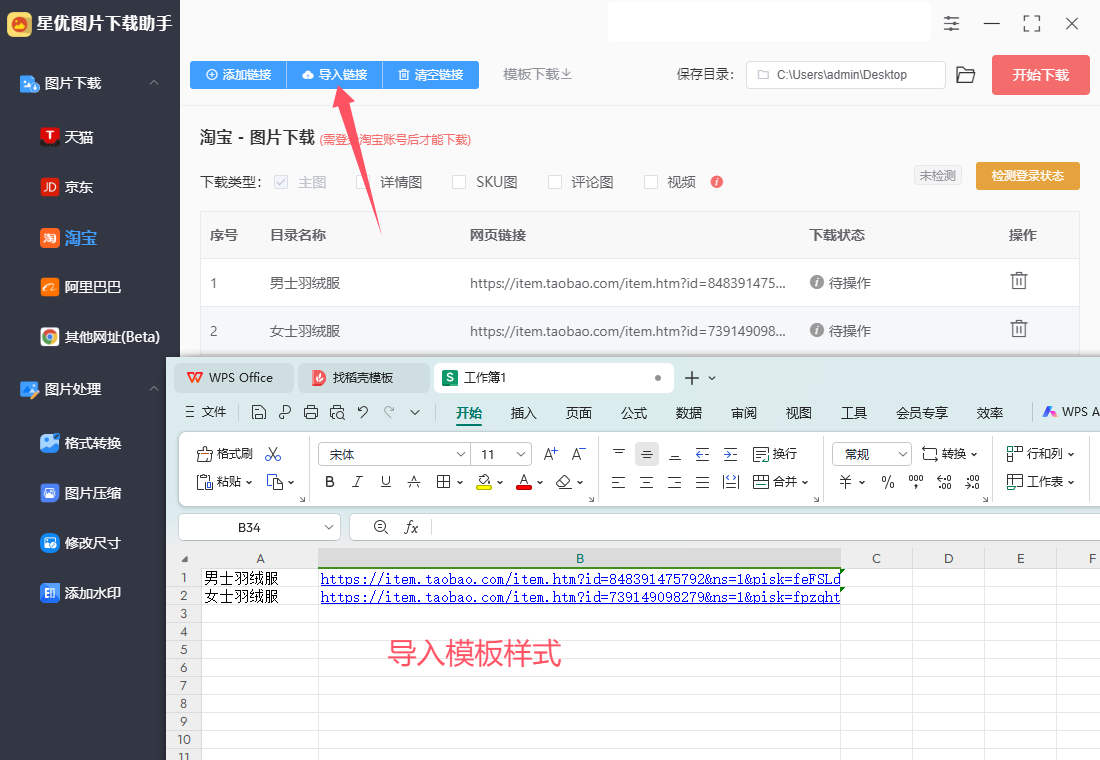Click the cut scissors icon in WPS ribbon
Viewport: 1100px width, 760px height.
coord(273,455)
